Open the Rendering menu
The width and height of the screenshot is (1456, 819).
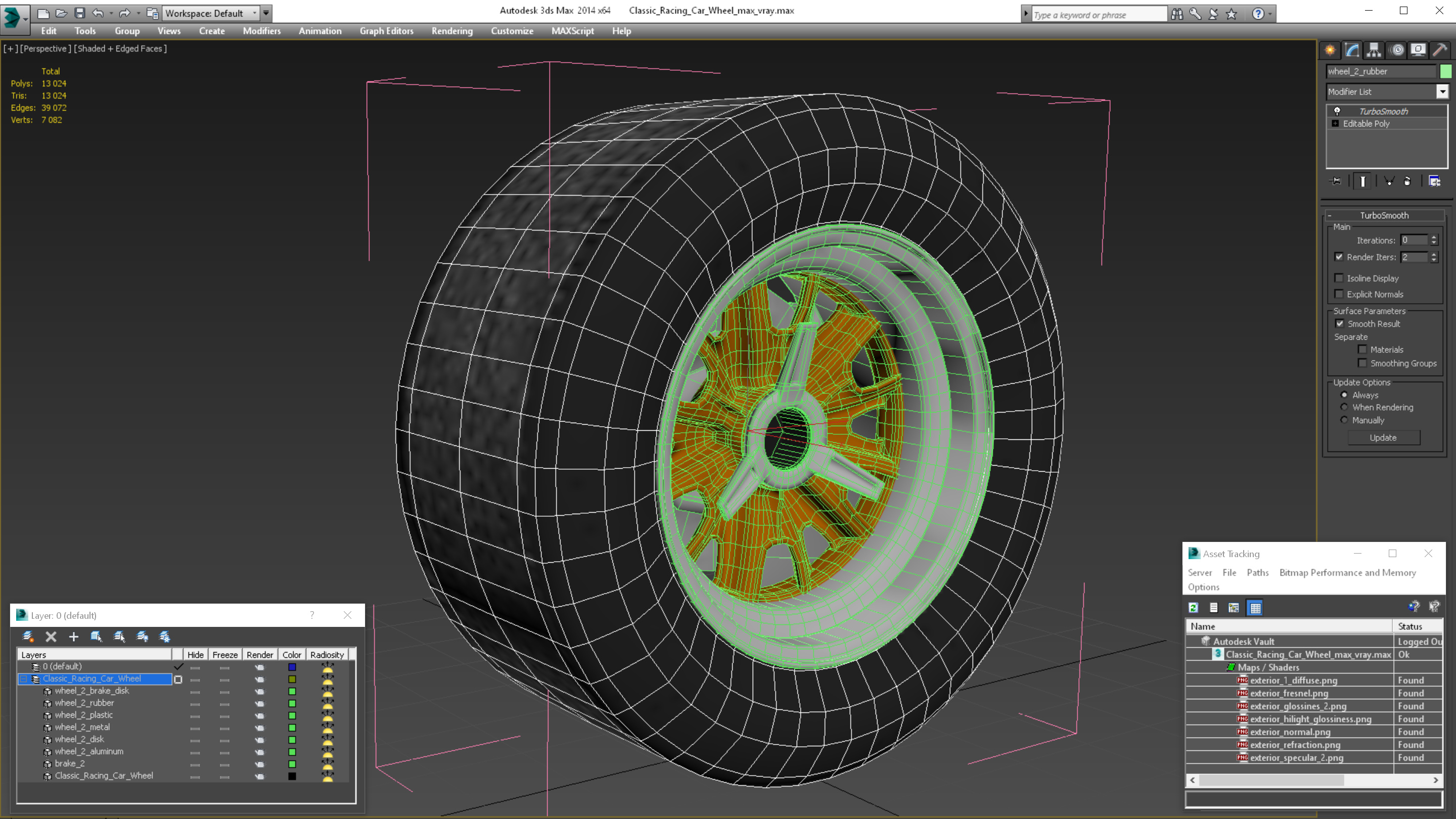pos(452,31)
